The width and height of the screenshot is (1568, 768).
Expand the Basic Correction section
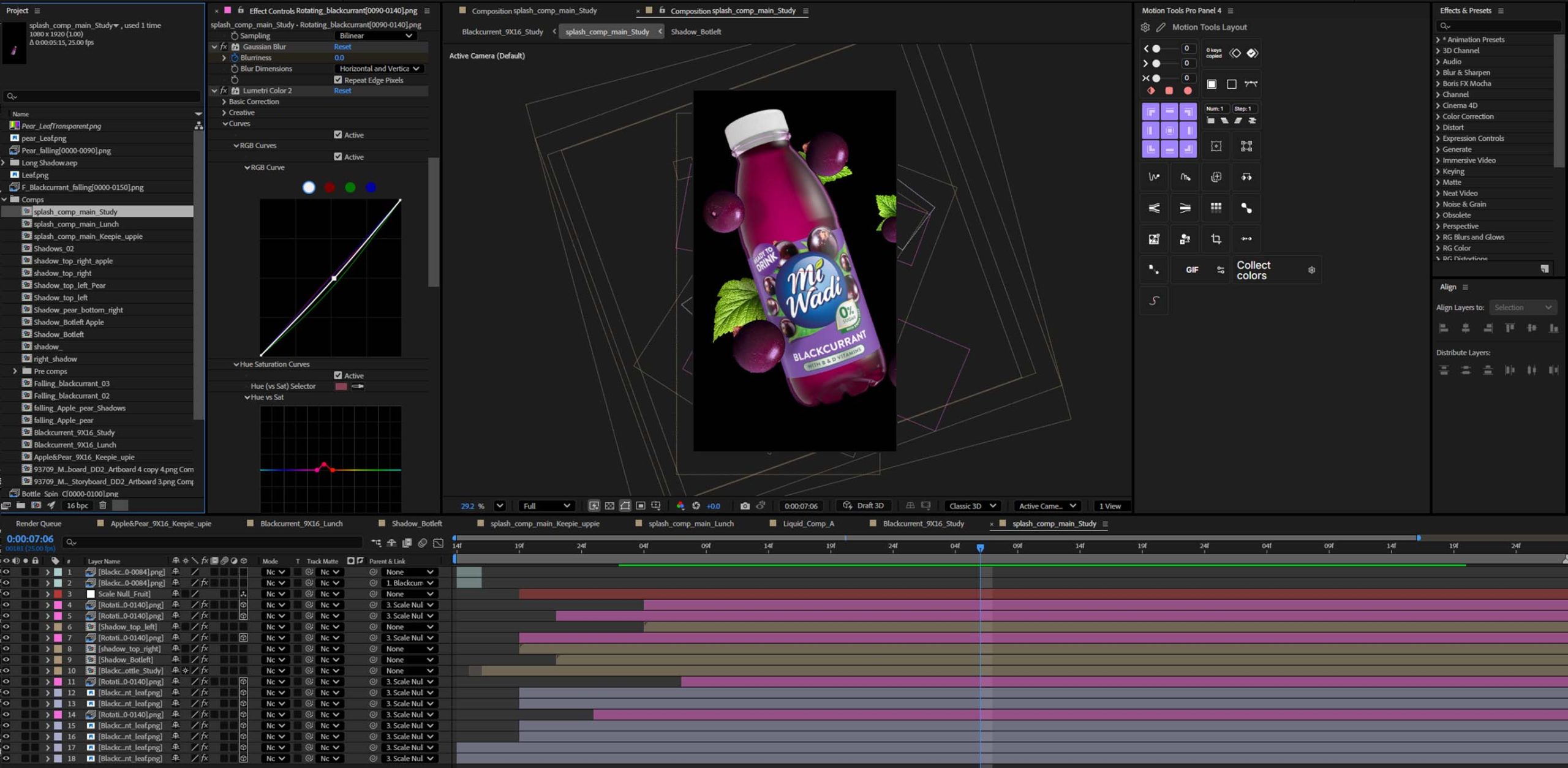224,102
